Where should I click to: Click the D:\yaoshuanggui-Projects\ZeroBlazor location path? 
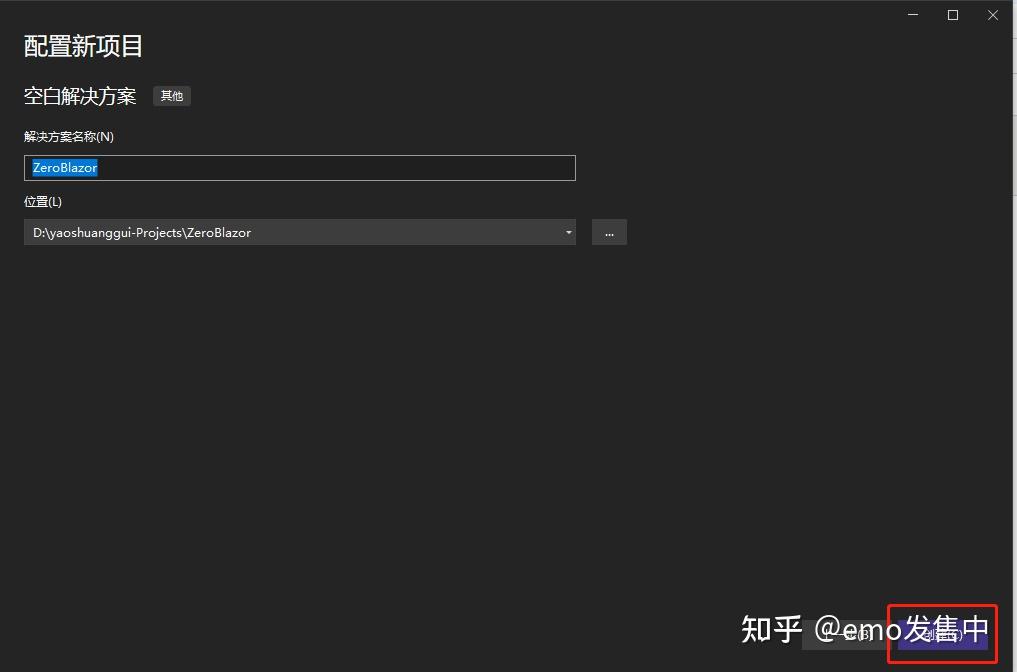point(142,232)
